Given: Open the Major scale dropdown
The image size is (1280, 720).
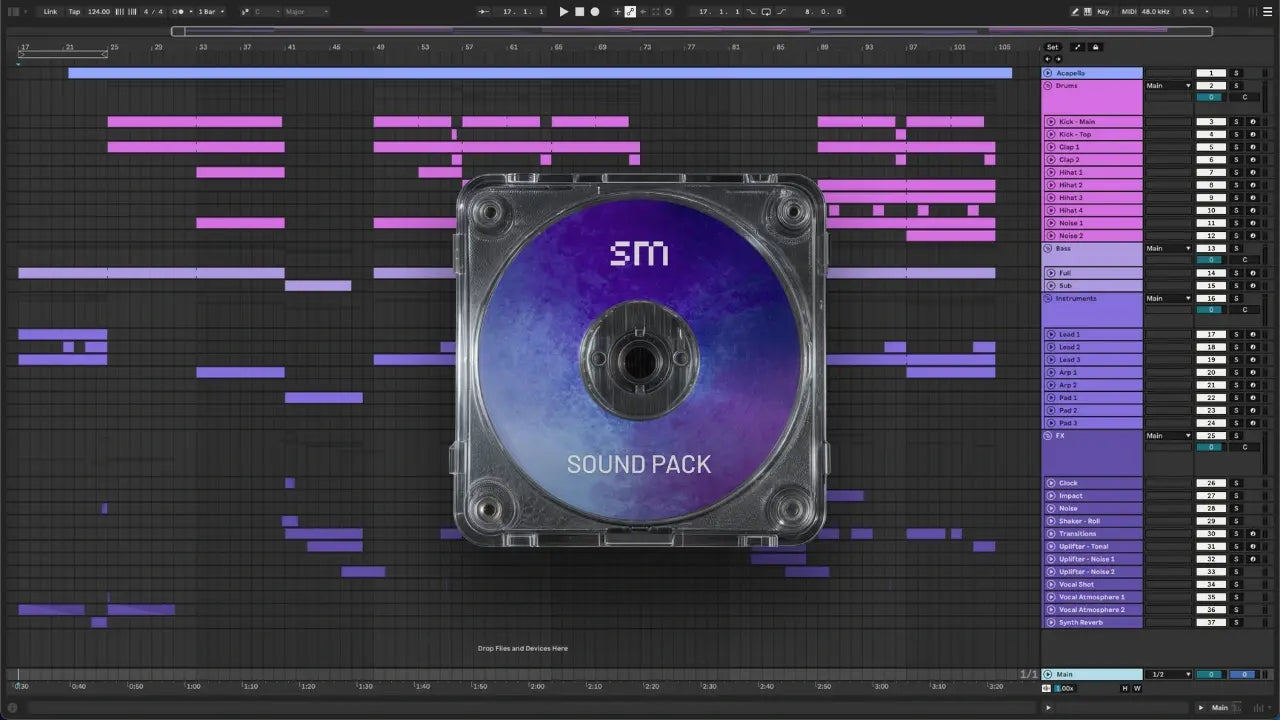Looking at the screenshot, I should [306, 12].
